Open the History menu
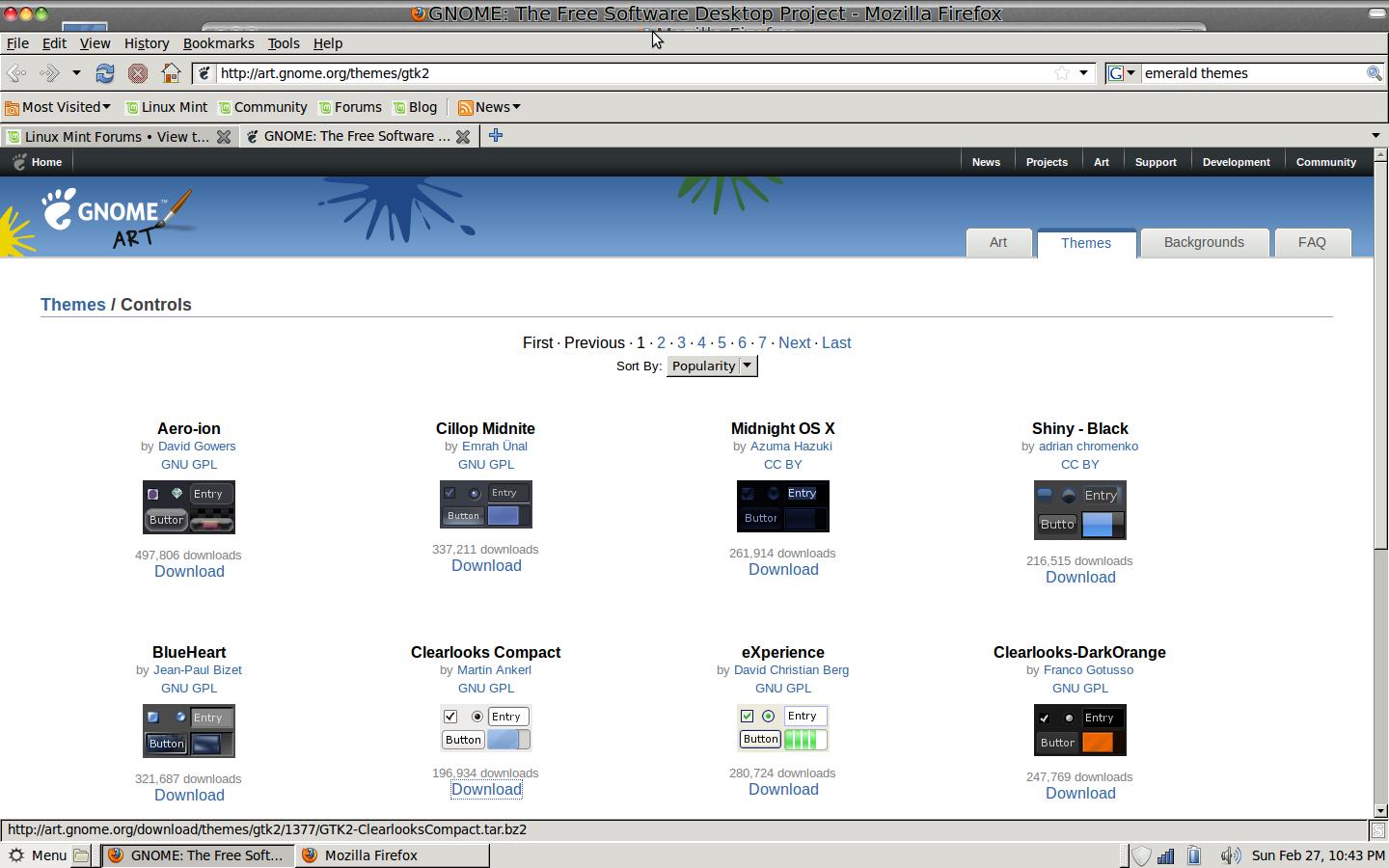1389x868 pixels. [147, 43]
